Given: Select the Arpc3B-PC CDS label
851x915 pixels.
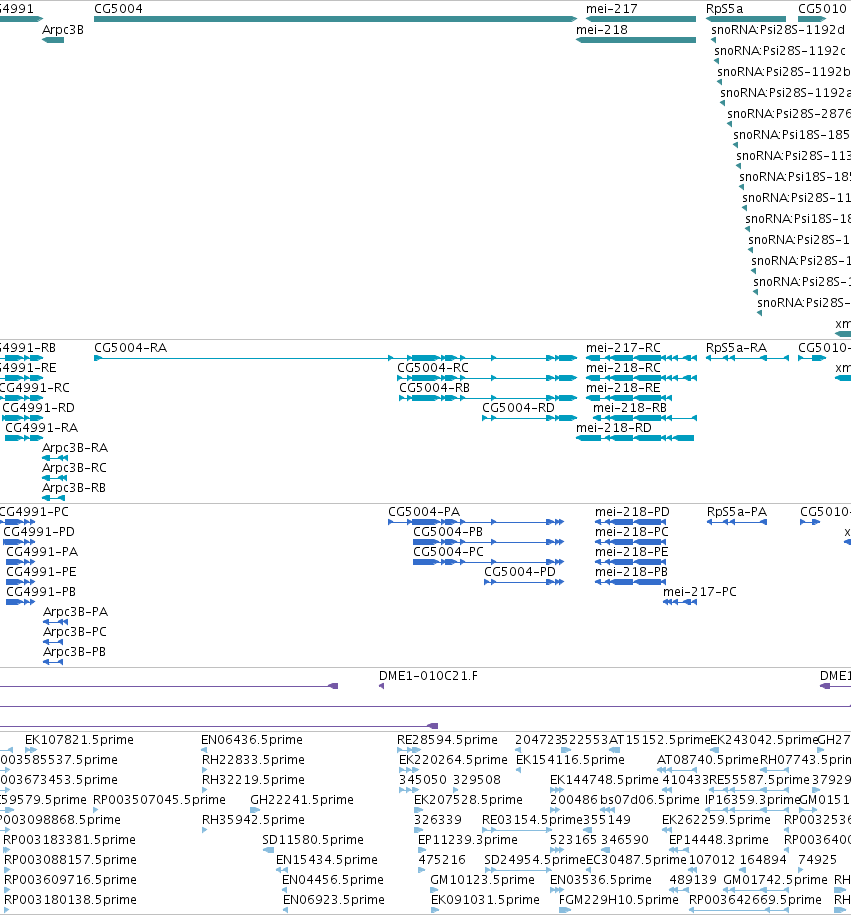Looking at the screenshot, I should pos(75,631).
